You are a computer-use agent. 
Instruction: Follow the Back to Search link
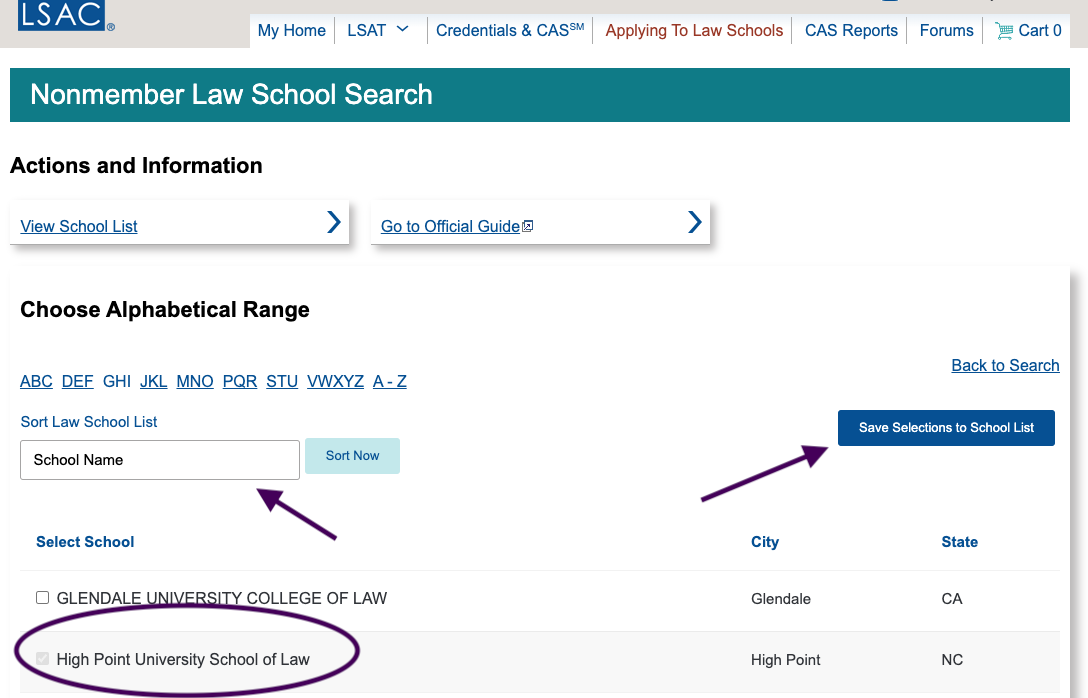click(x=1005, y=365)
